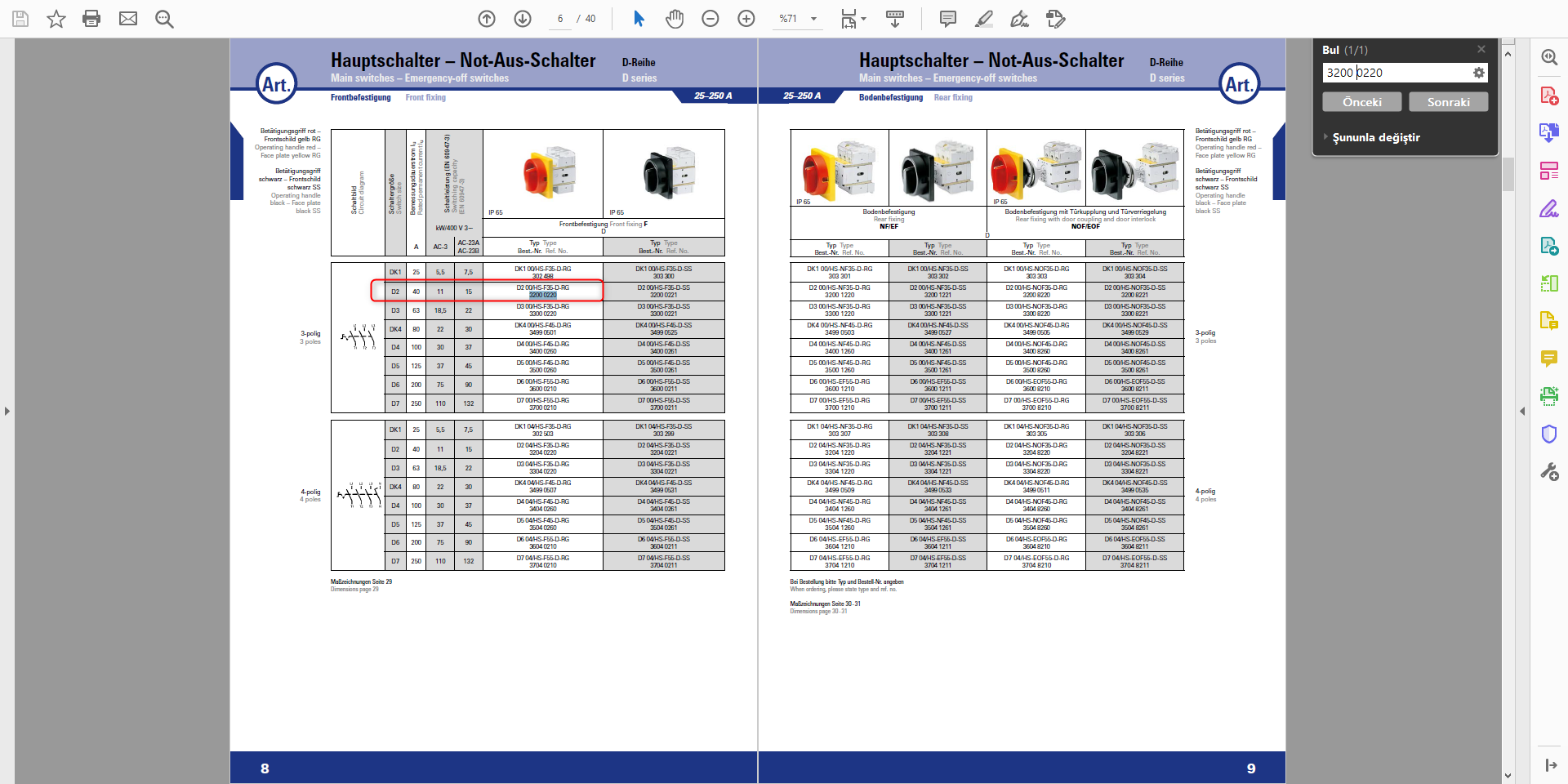Open the green Scan & OCR tool in the sidebar
This screenshot has width=1568, height=784.
pyautogui.click(x=1549, y=396)
